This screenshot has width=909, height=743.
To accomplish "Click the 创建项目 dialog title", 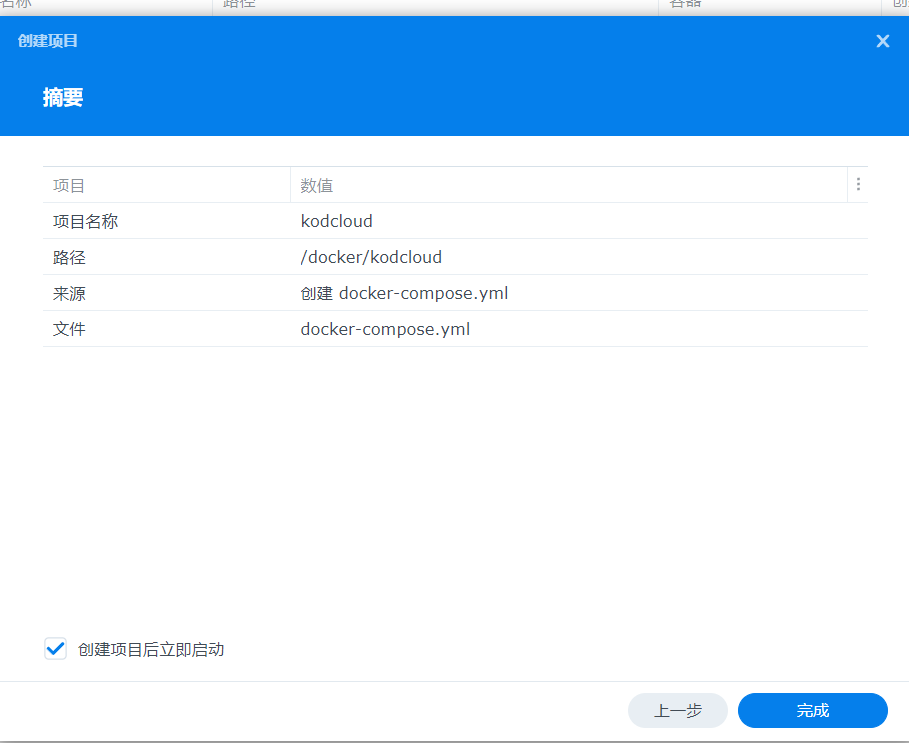I will (x=48, y=41).
